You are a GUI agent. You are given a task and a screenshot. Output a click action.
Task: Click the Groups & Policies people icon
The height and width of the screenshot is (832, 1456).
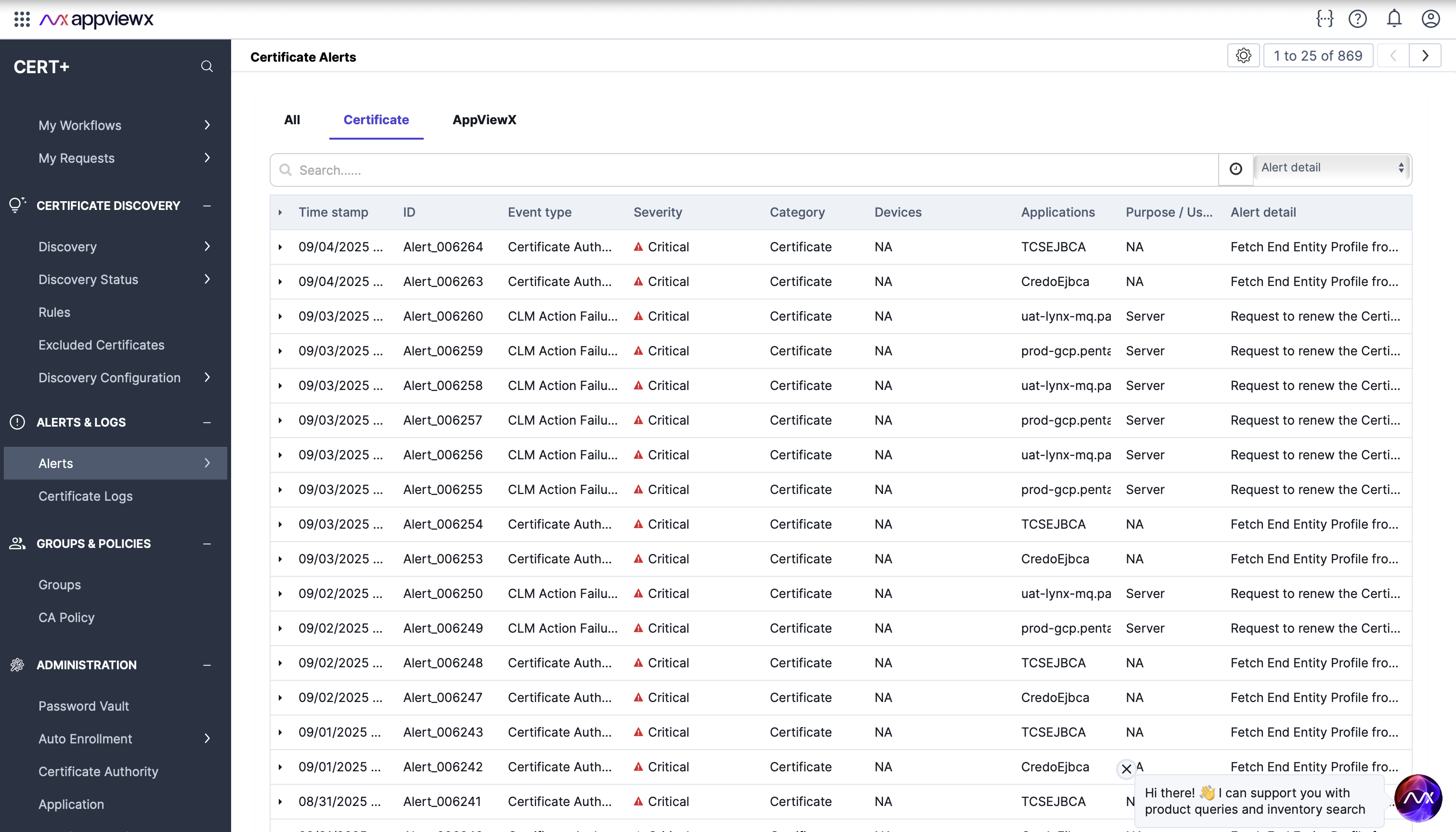click(x=17, y=543)
